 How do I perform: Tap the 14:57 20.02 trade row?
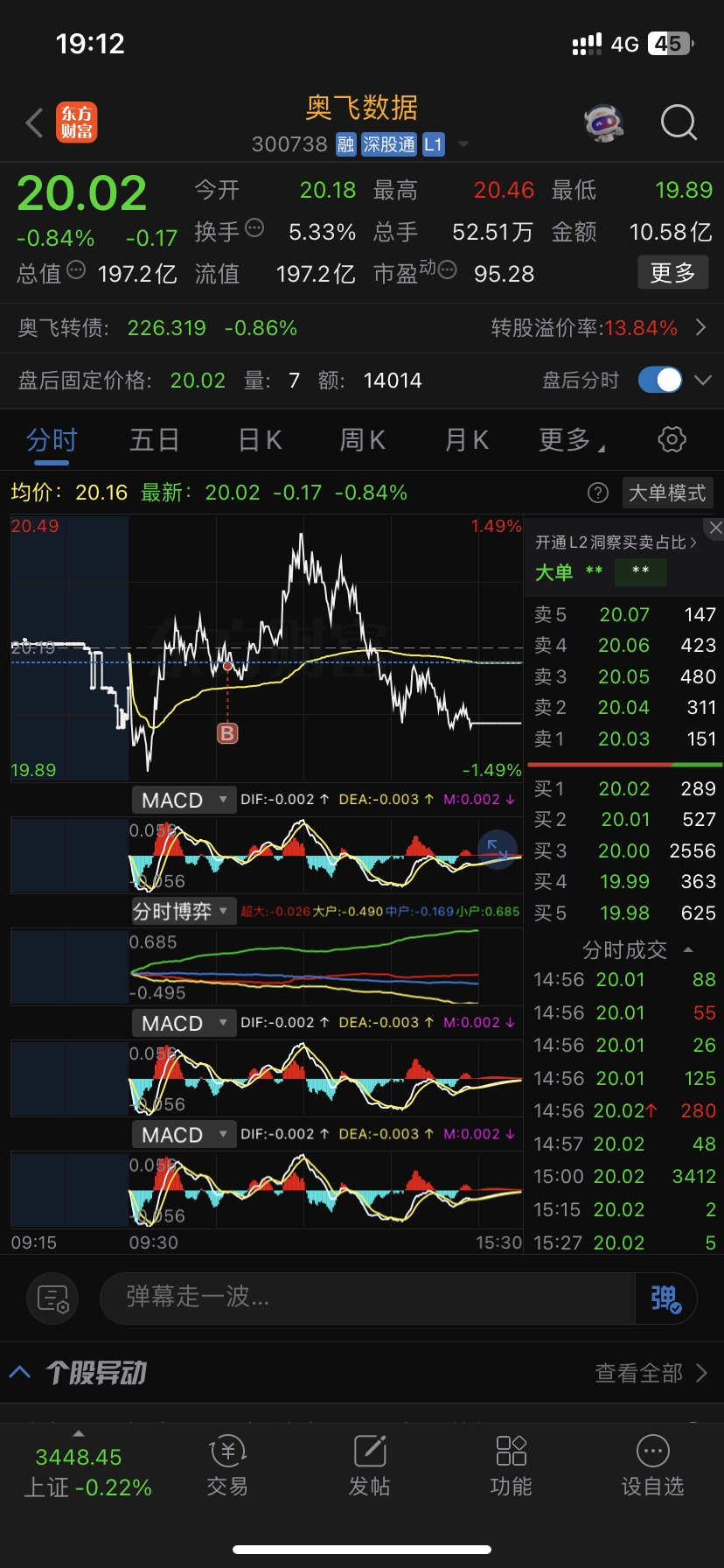tap(624, 1144)
